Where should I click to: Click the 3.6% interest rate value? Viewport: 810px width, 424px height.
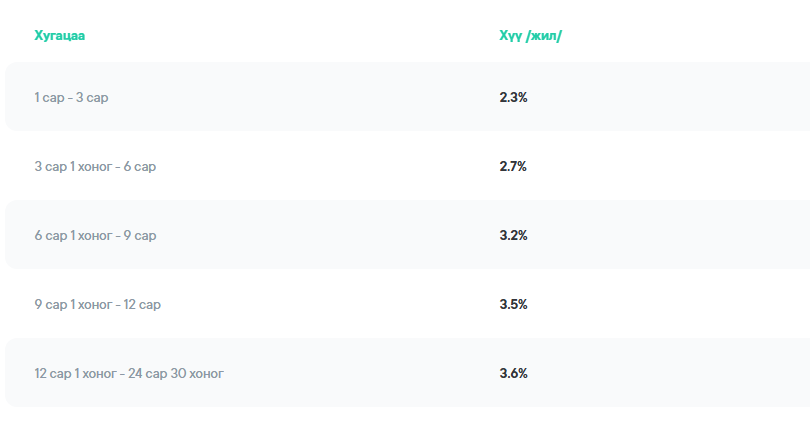(513, 373)
